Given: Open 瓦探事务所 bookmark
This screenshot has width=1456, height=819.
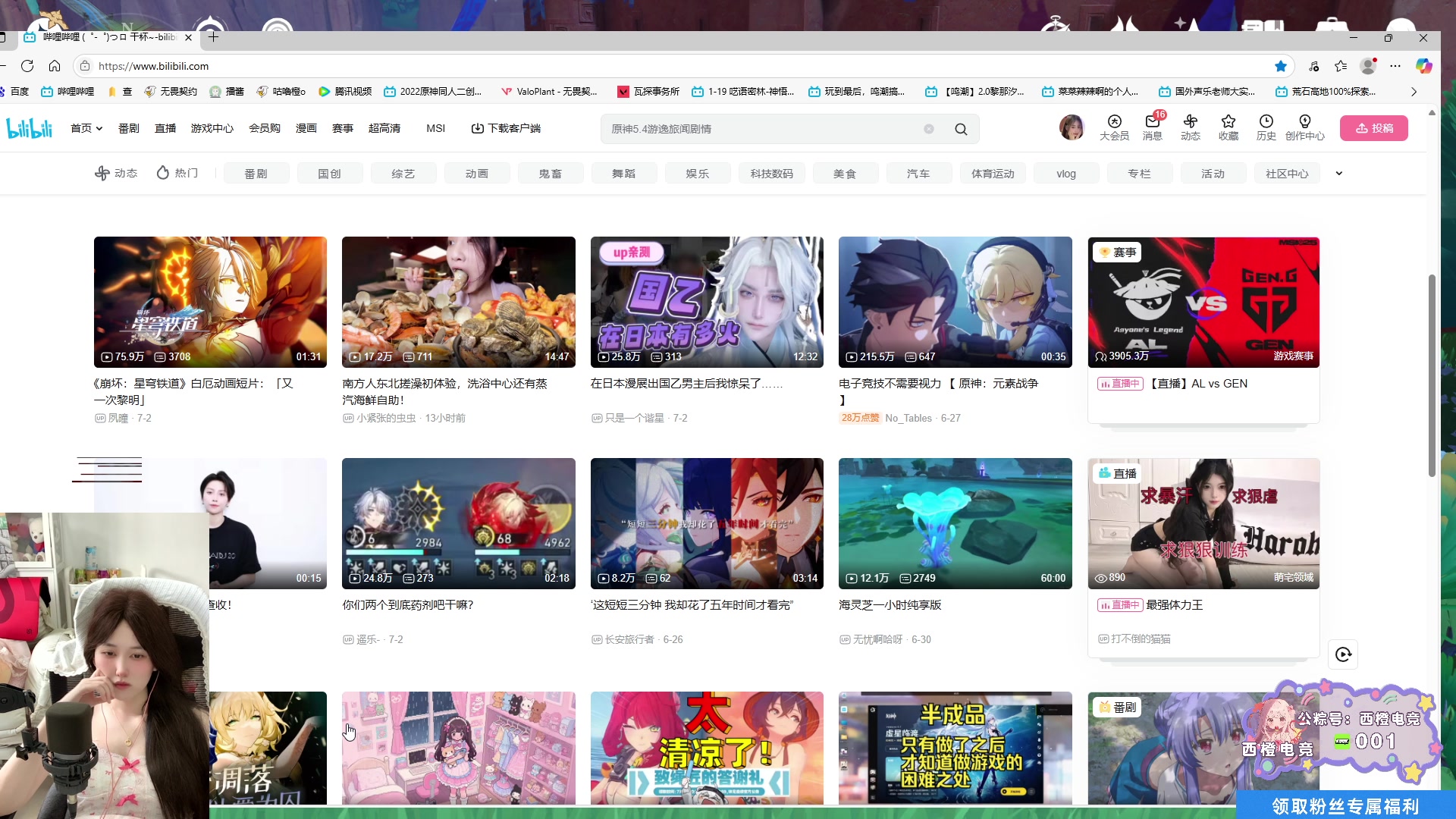Looking at the screenshot, I should point(648,92).
